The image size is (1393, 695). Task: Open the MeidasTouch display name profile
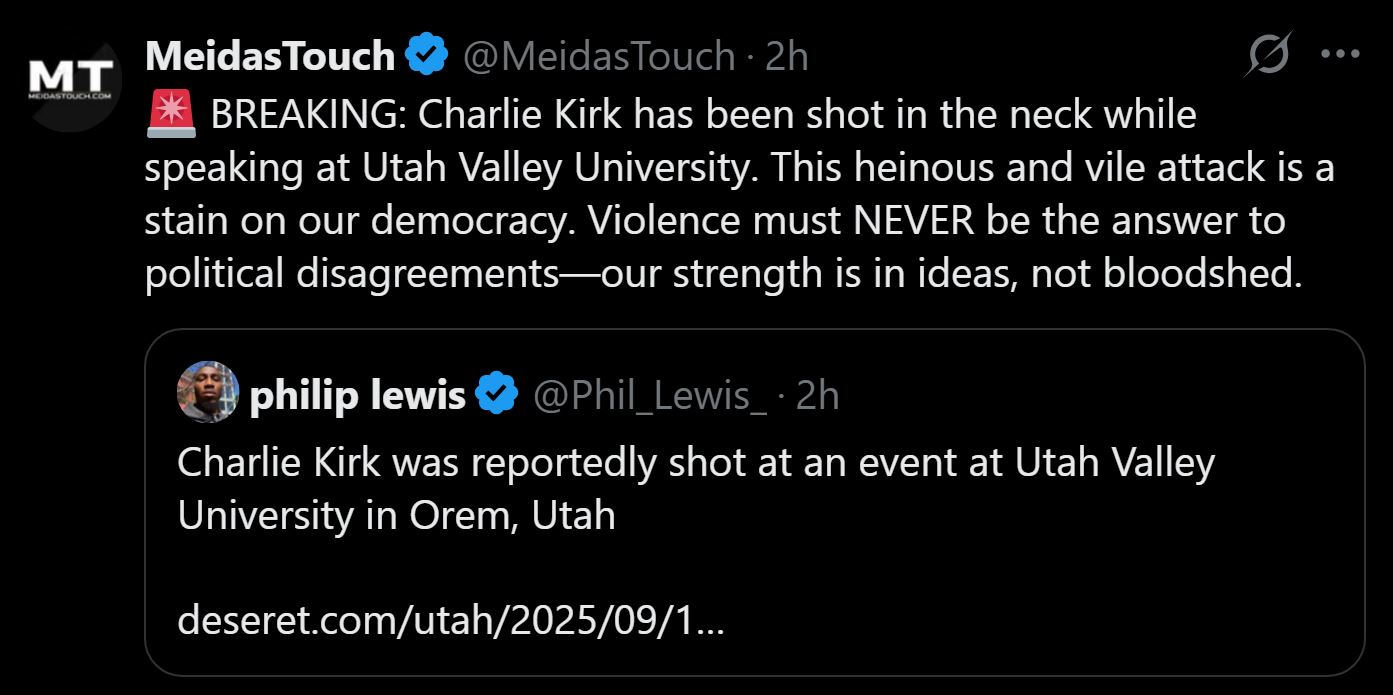[x=270, y=56]
